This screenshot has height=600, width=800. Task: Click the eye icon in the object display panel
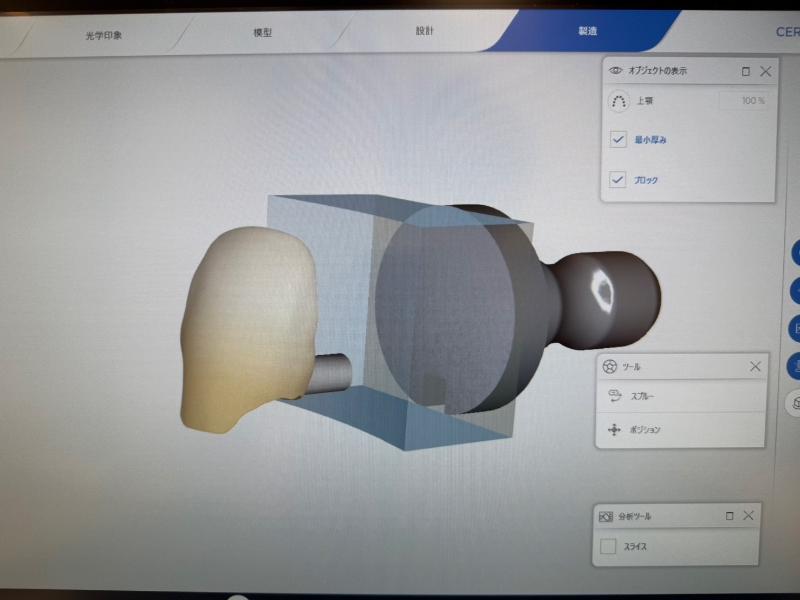(x=616, y=71)
